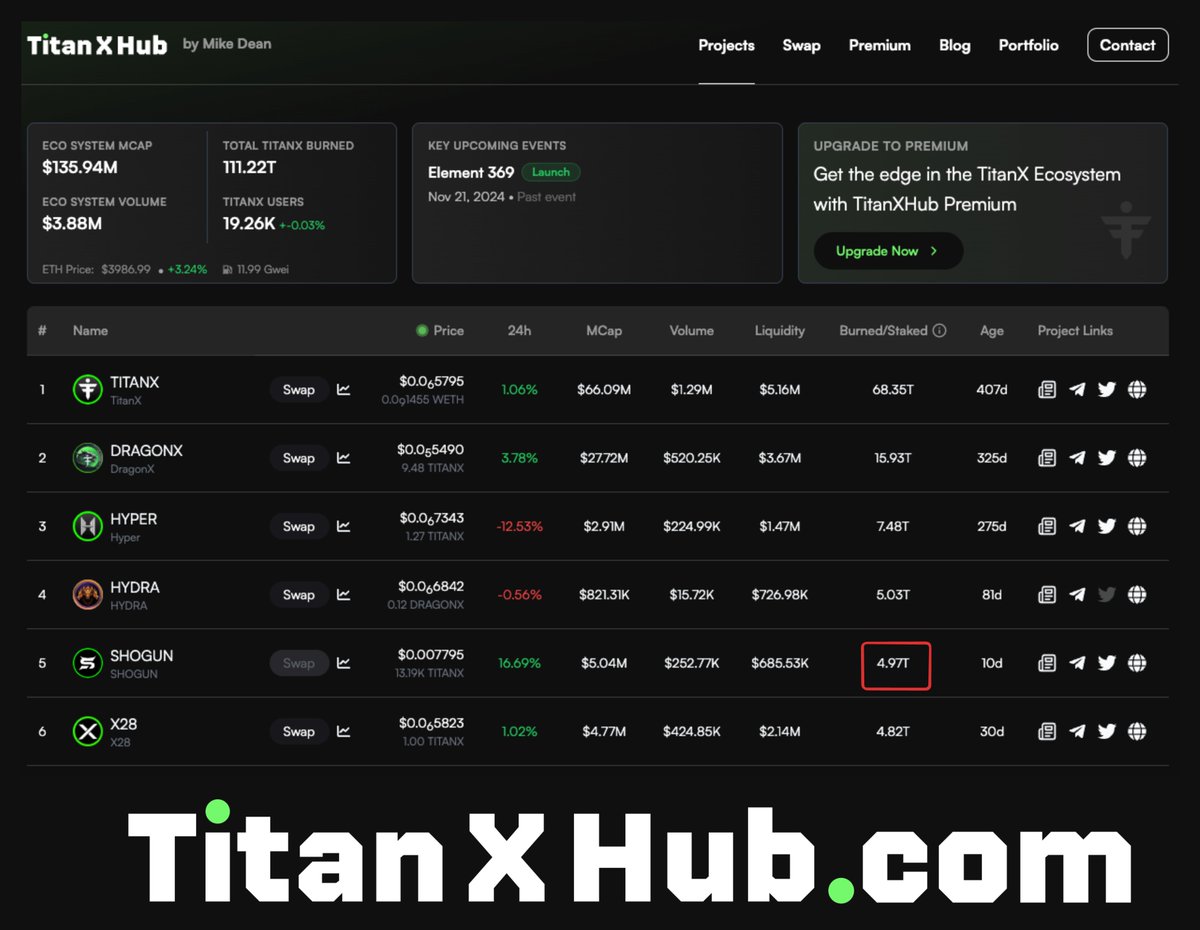
Task: Go to the Projects nav tab
Action: pos(726,45)
